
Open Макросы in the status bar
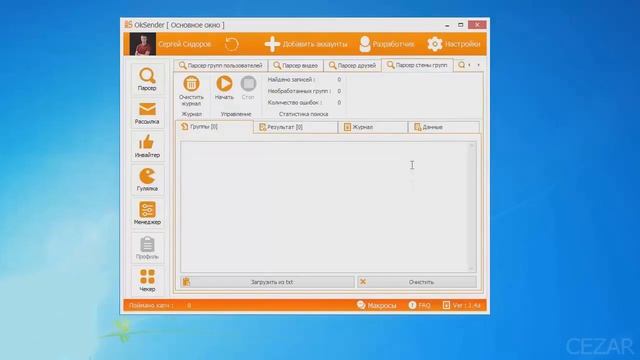[x=376, y=305]
